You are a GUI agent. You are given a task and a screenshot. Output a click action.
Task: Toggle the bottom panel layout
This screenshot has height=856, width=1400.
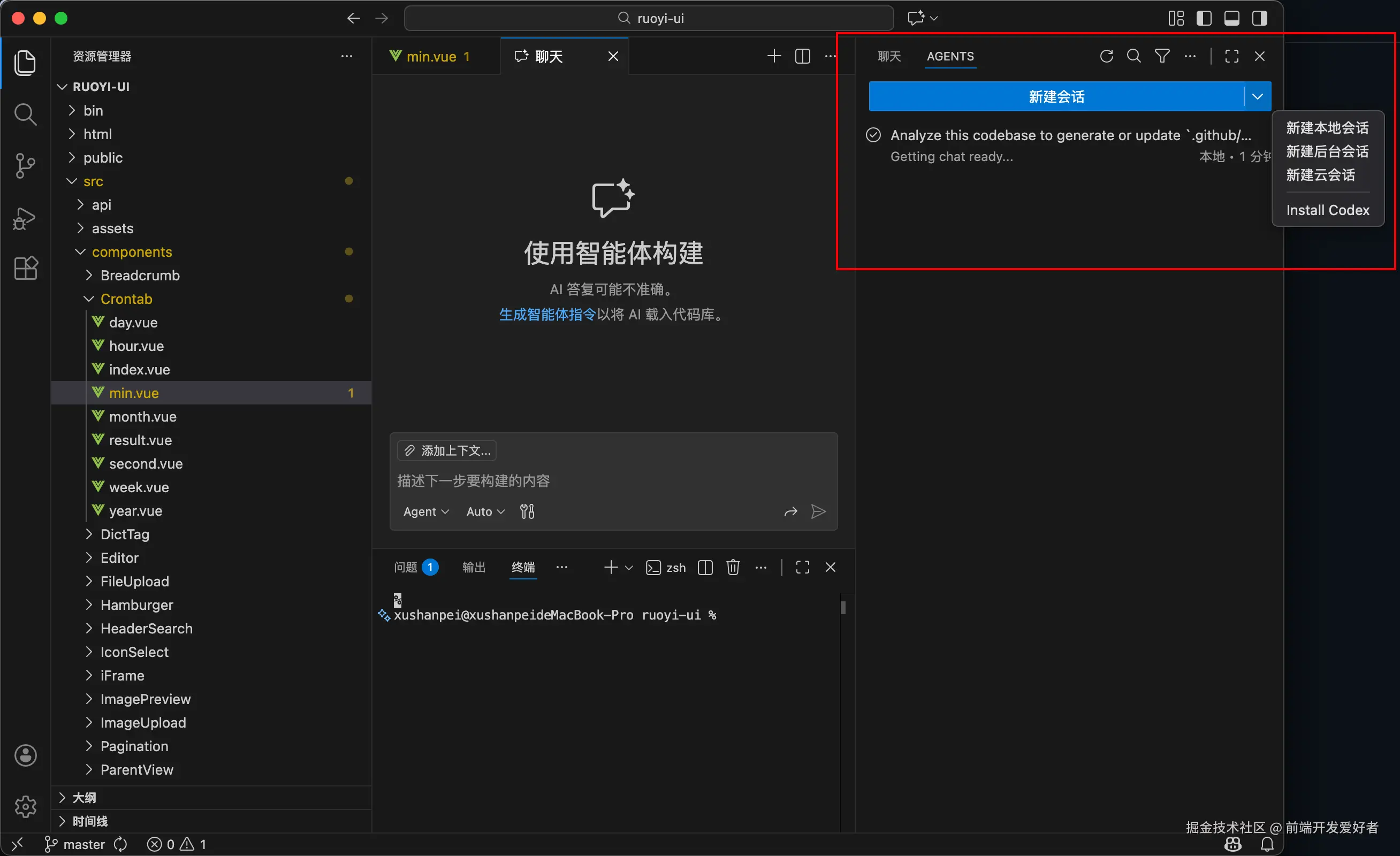pos(1231,18)
